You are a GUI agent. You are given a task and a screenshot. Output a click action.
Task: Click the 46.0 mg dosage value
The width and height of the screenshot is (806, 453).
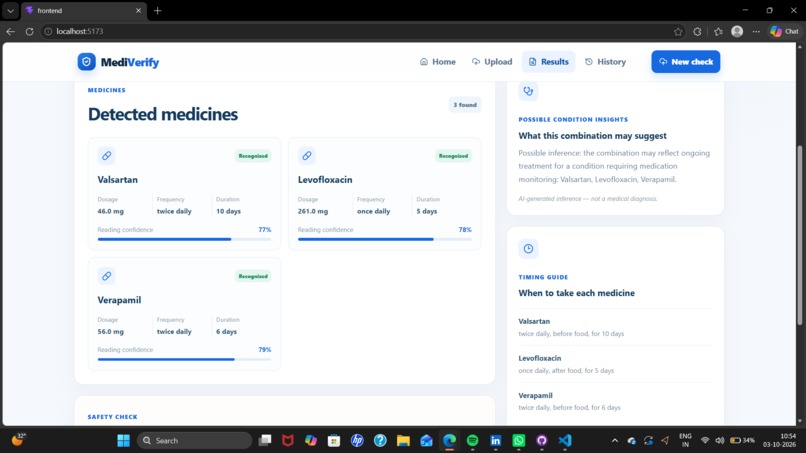point(111,211)
